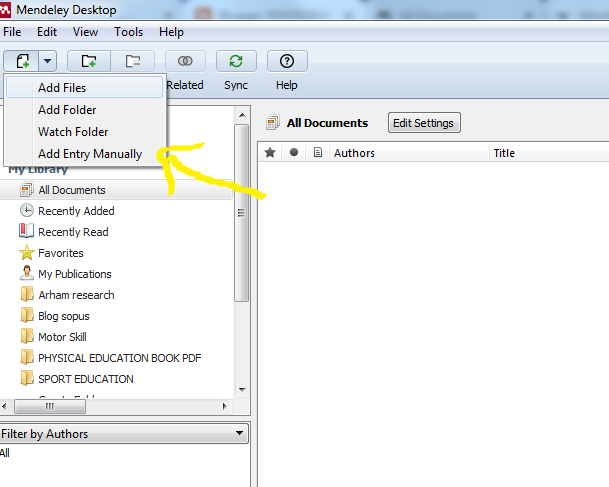This screenshot has height=487, width=609.
Task: Click the library panel vertical scrollbar thumb
Action: click(242, 213)
